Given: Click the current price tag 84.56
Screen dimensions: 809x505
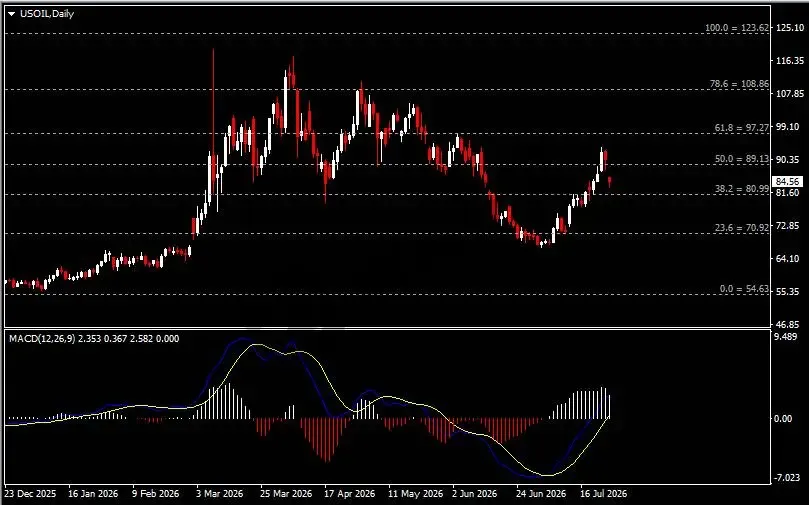Looking at the screenshot, I should pos(788,182).
